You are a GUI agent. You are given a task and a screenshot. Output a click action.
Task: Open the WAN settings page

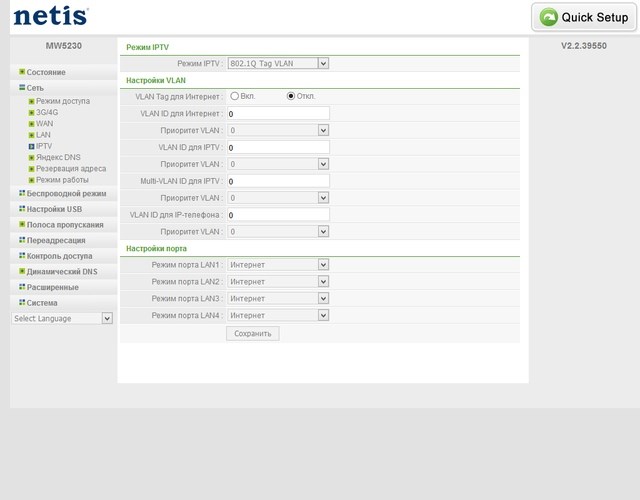[44, 123]
